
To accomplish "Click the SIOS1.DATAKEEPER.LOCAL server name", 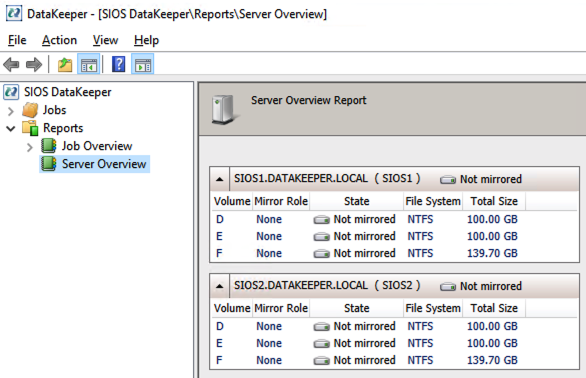I will (x=301, y=178).
